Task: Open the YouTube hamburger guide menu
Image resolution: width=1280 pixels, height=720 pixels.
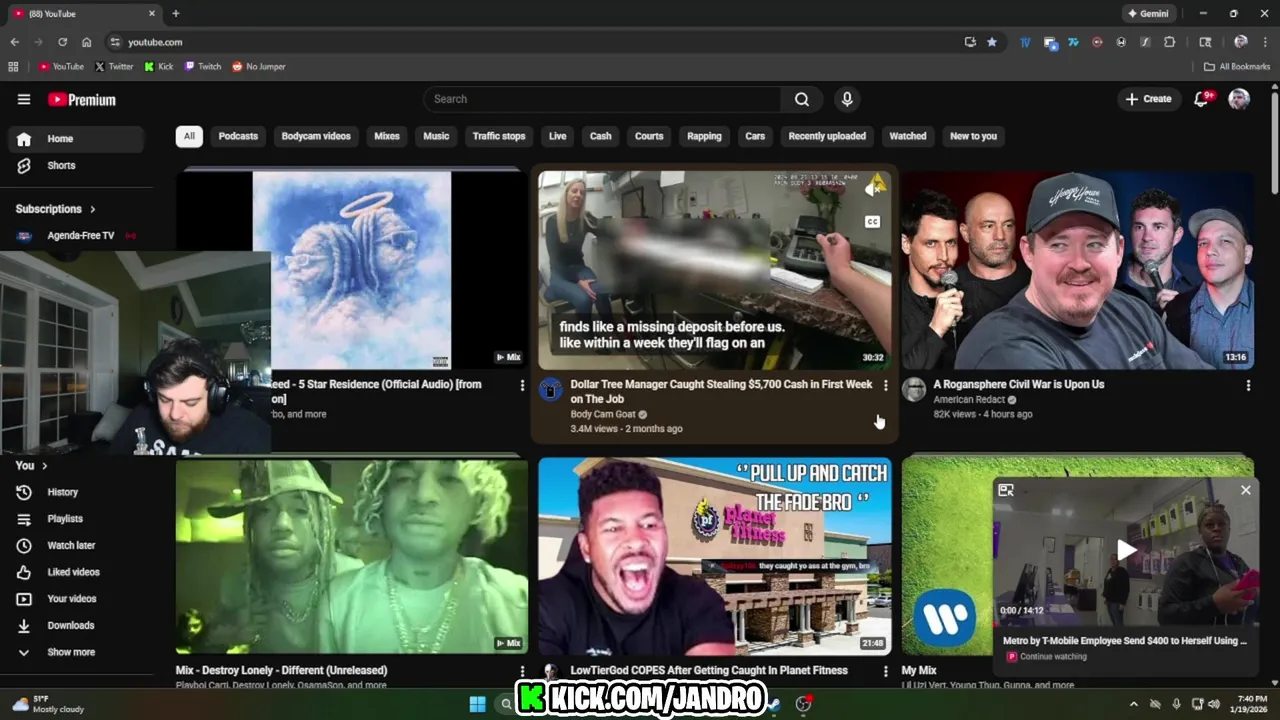Action: pyautogui.click(x=24, y=99)
